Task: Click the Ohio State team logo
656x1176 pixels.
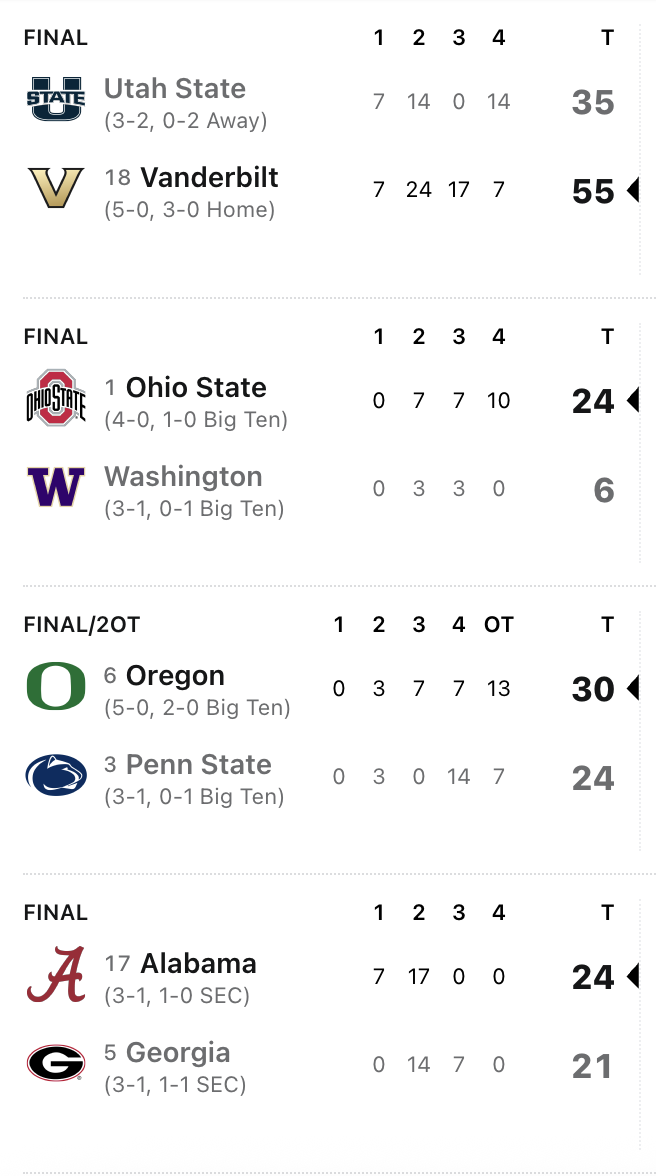Action: [56, 398]
